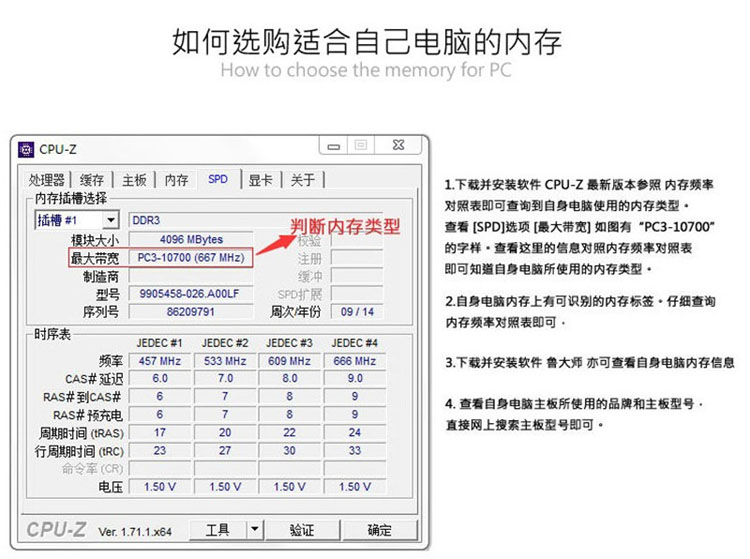Switch to the 缓存 tab
The image size is (750, 559).
click(x=91, y=180)
